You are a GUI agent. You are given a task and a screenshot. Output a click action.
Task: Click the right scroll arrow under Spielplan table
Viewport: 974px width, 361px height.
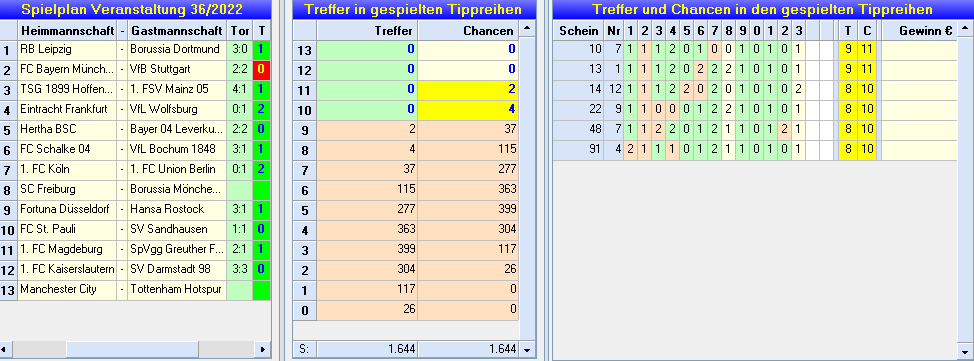click(263, 349)
